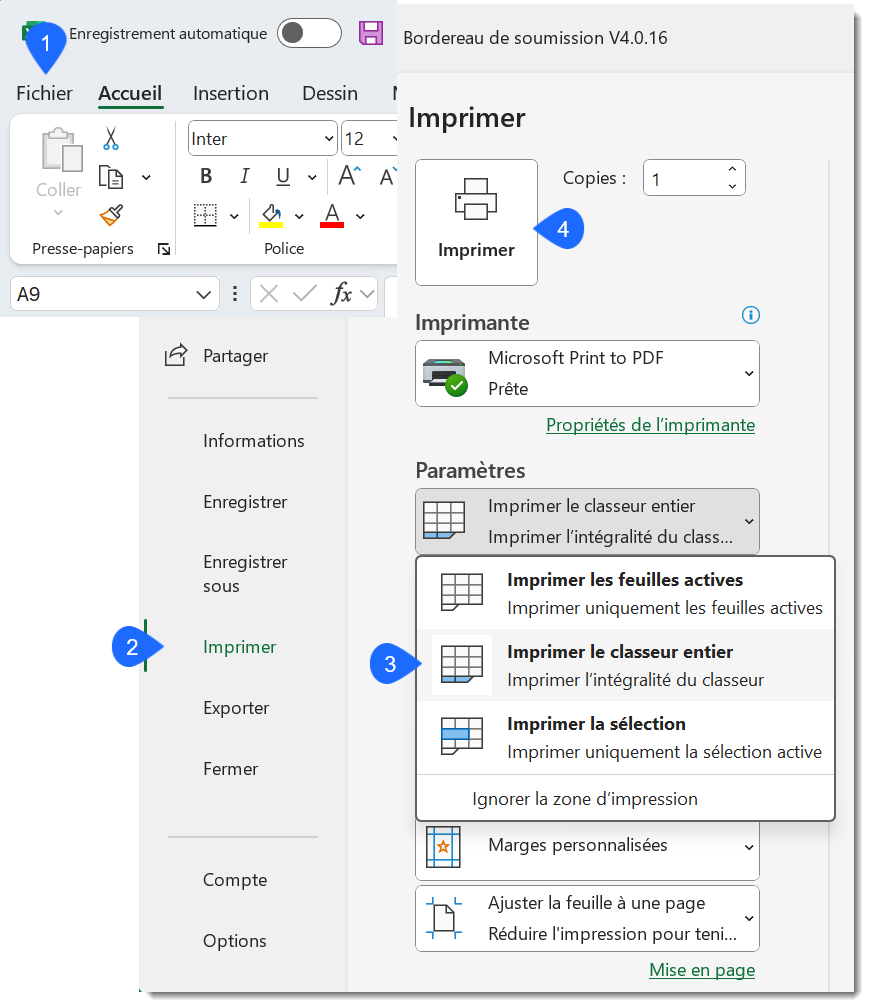Open the Insertion ribbon tab
This screenshot has height=1007, width=869.
click(x=231, y=93)
